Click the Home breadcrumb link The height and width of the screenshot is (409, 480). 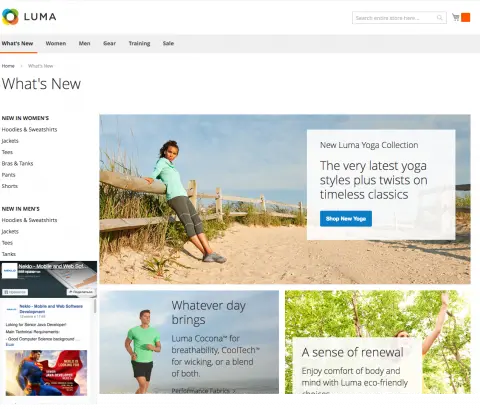(x=8, y=66)
